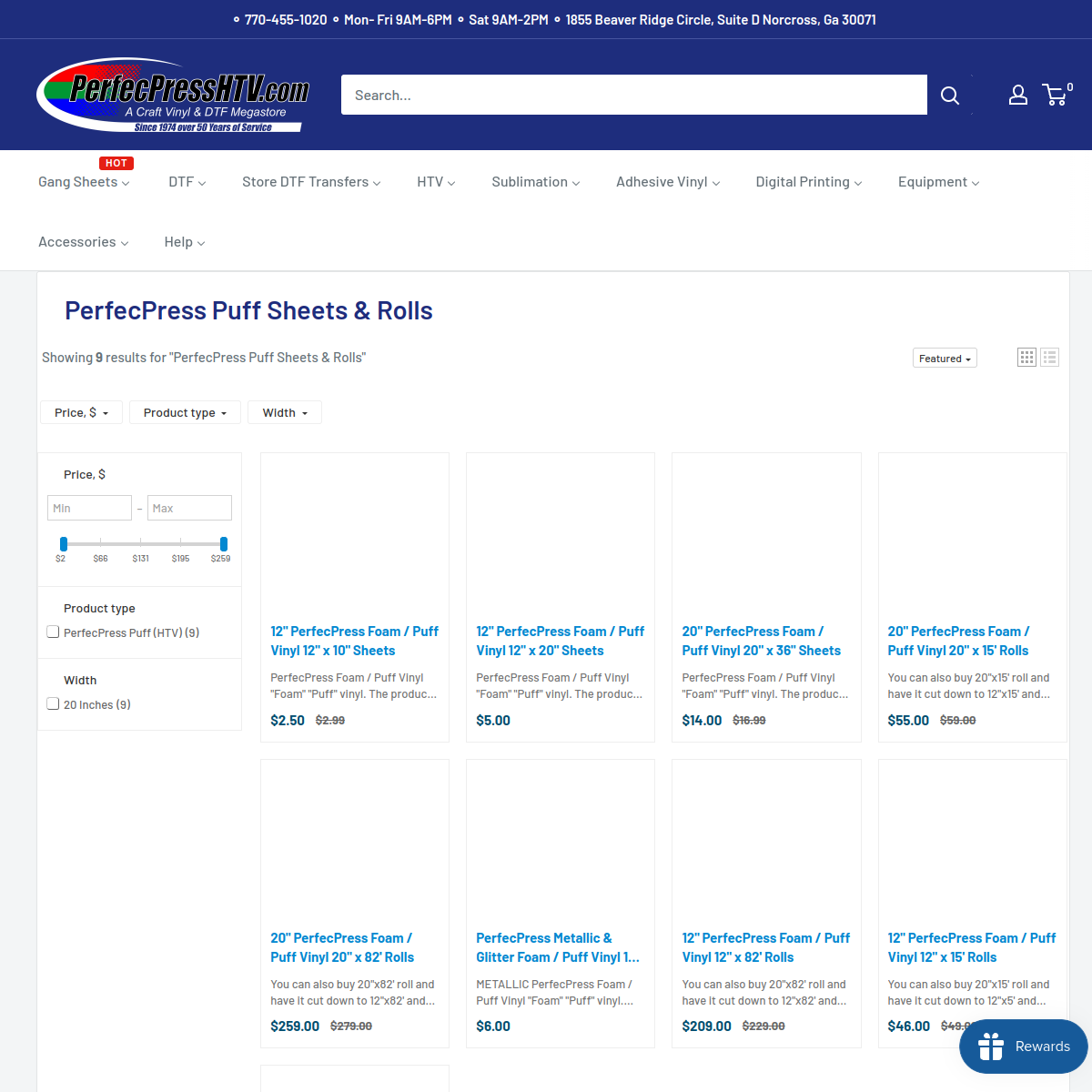Open the 12" x 82' Rolls product link
1092x1092 pixels.
[766, 947]
